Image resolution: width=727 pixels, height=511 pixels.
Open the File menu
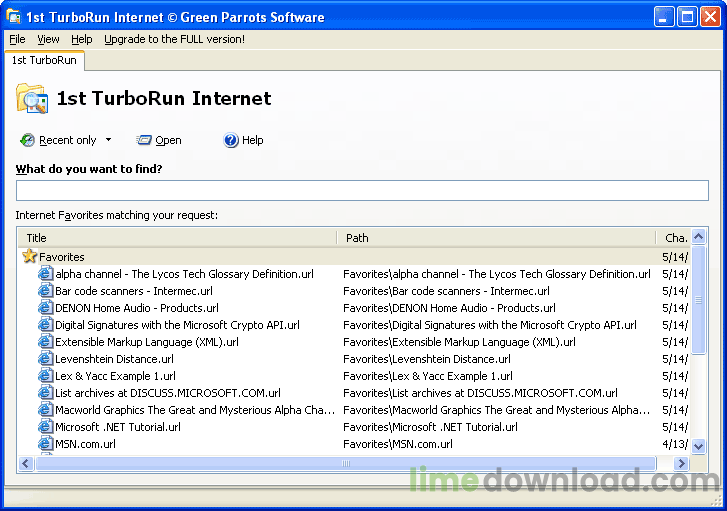(x=17, y=39)
